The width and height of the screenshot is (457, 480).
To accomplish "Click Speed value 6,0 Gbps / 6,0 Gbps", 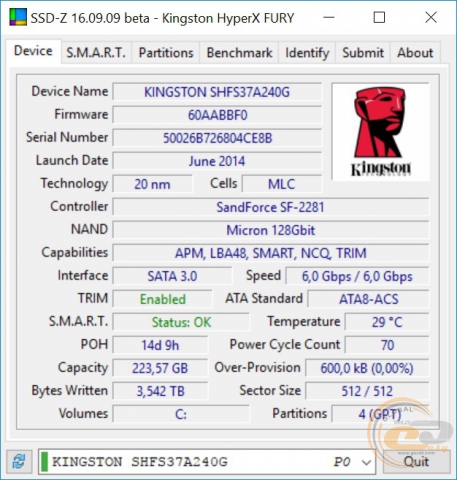I will (357, 276).
